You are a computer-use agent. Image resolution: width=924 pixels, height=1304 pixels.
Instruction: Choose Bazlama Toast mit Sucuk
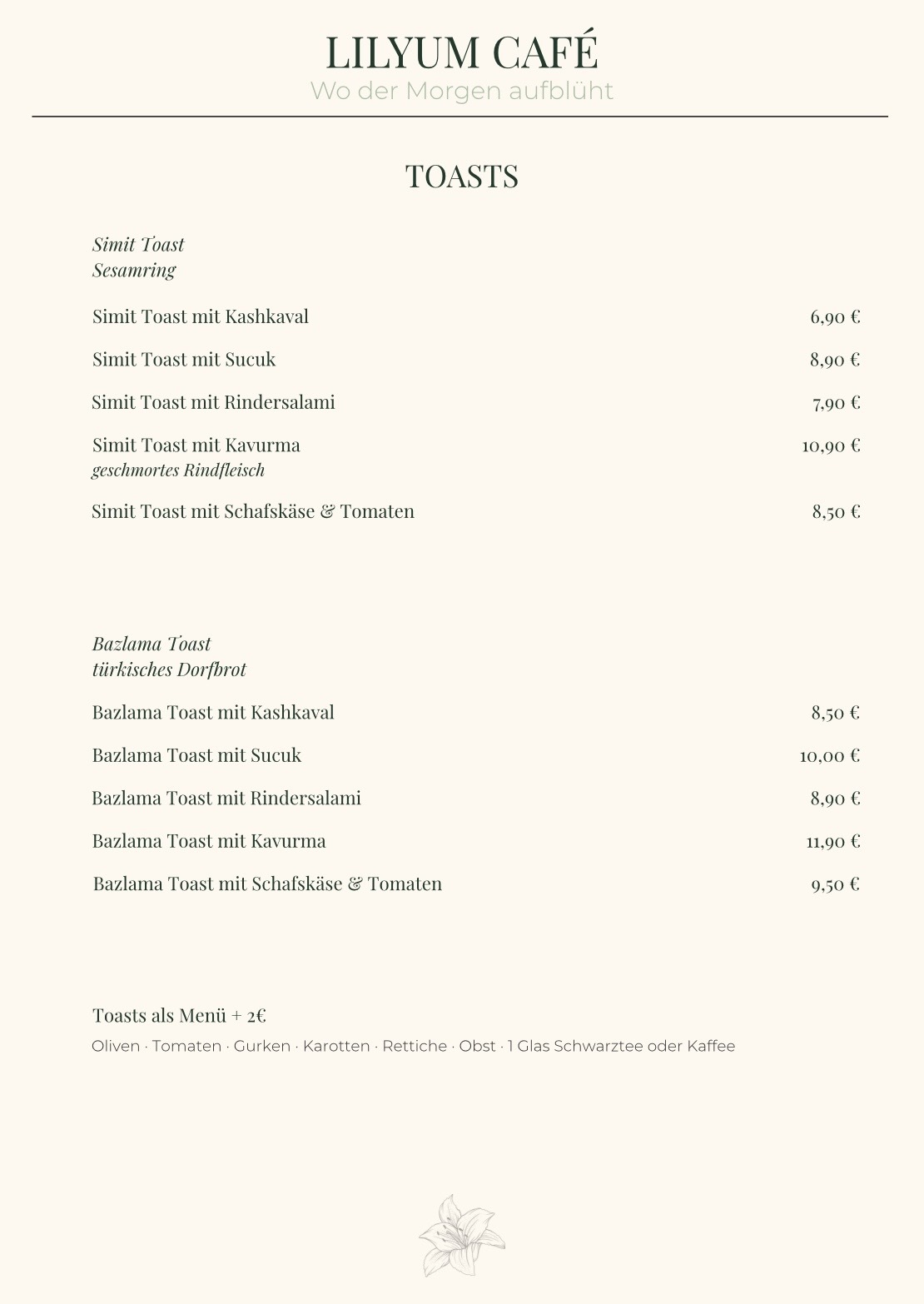click(196, 755)
